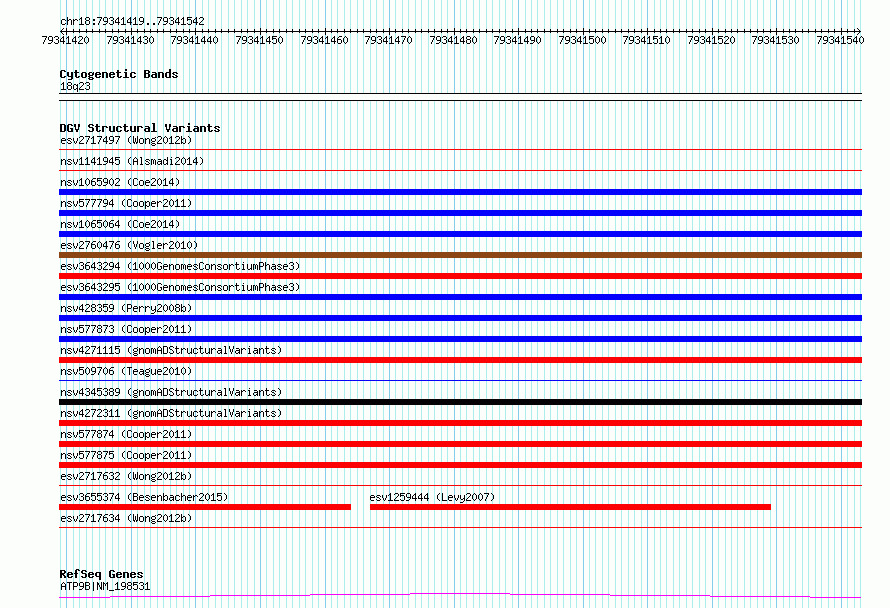Click the RefSeq Genes track heading
The height and width of the screenshot is (608, 890).
[x=101, y=574]
